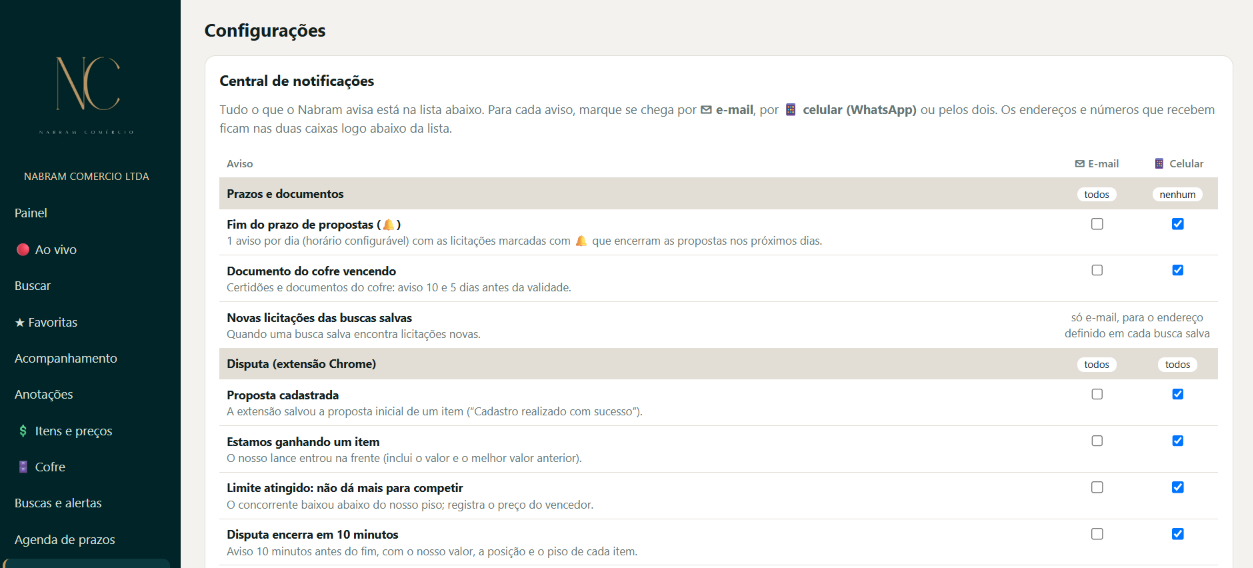Uncheck Celular for Disputa encerra em 10 minutos
The width and height of the screenshot is (1253, 568).
point(1177,534)
